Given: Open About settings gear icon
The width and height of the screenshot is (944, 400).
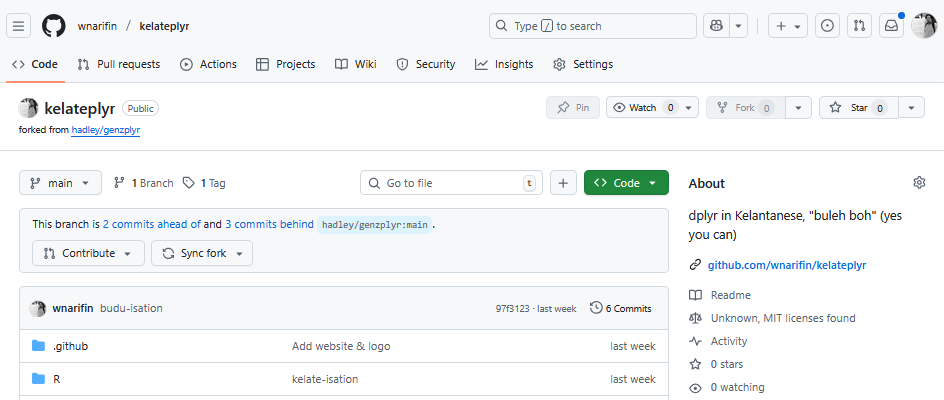Looking at the screenshot, I should click(x=919, y=183).
